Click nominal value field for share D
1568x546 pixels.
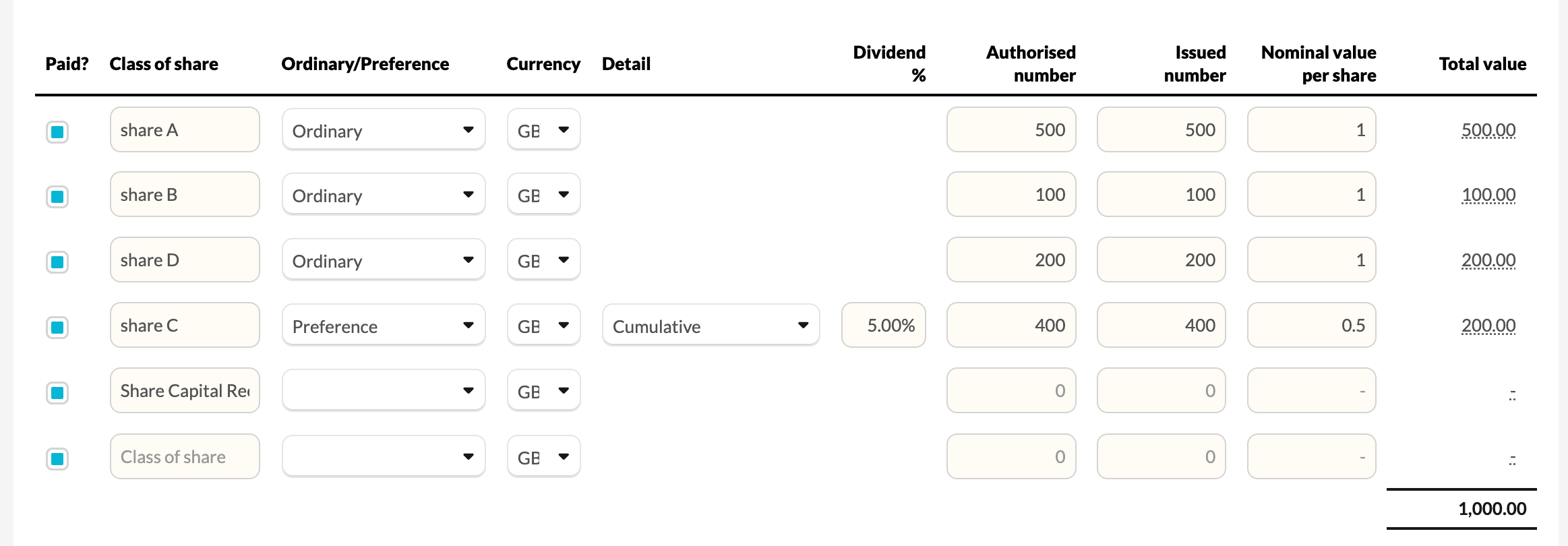click(1311, 260)
